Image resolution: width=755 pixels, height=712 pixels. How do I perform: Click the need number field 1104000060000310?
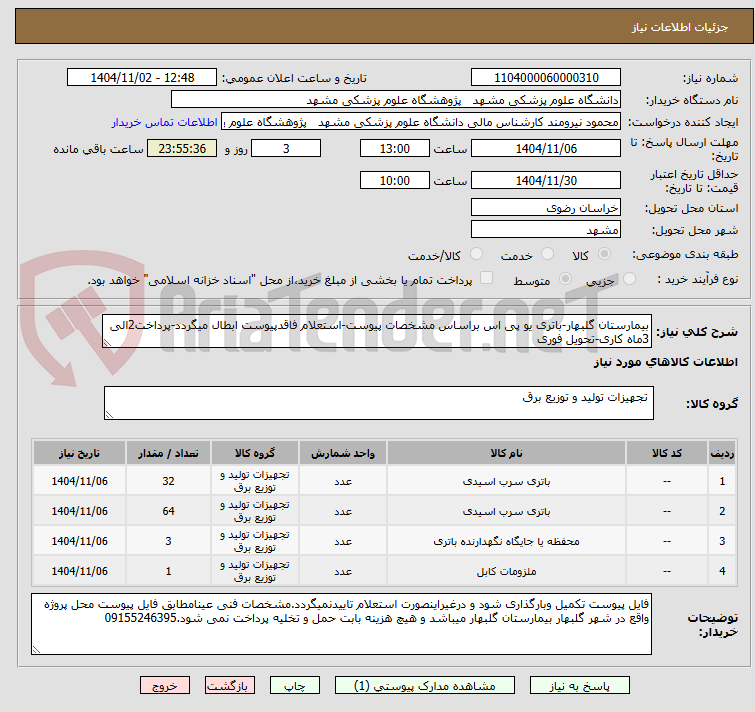pyautogui.click(x=546, y=78)
